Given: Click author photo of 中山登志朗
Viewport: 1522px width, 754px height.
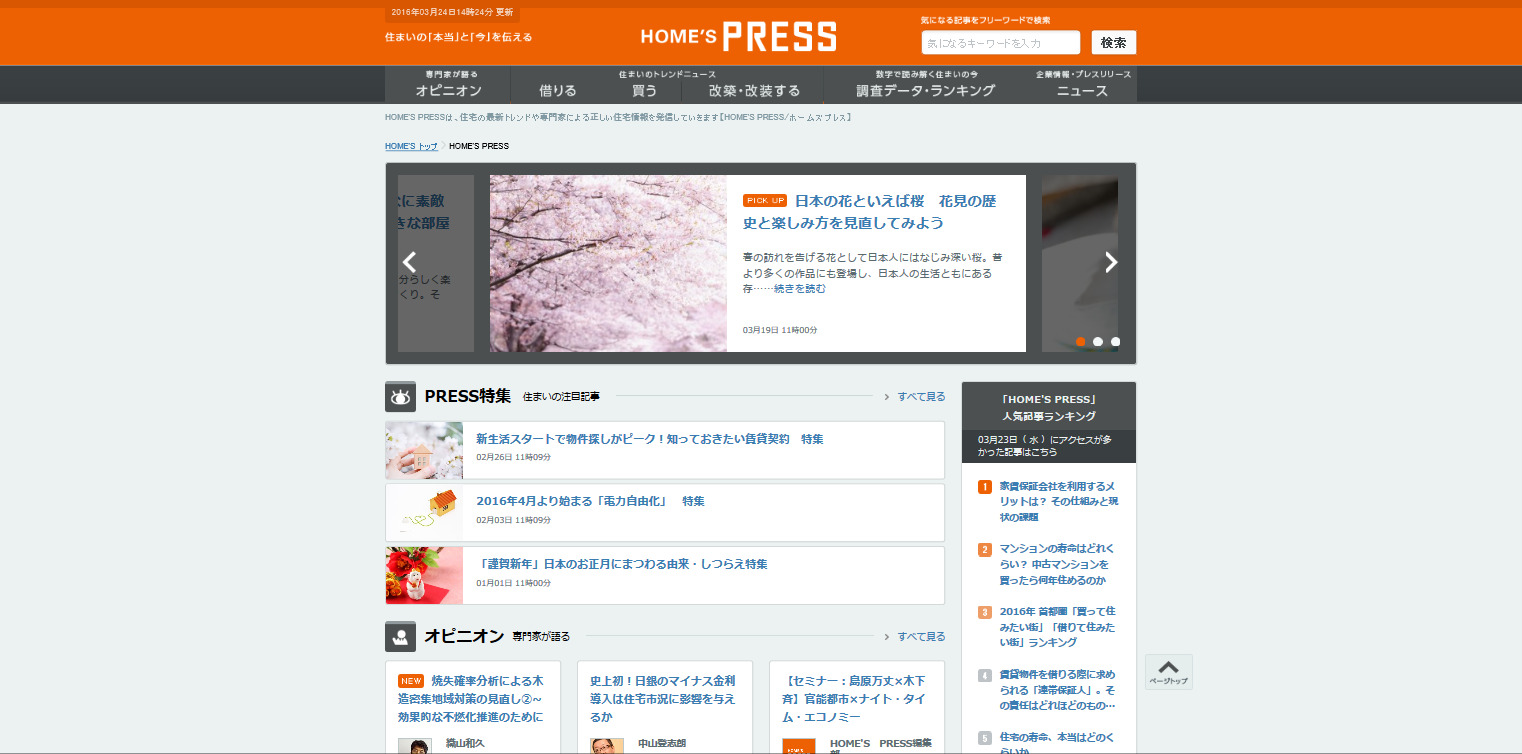Looking at the screenshot, I should point(607,746).
